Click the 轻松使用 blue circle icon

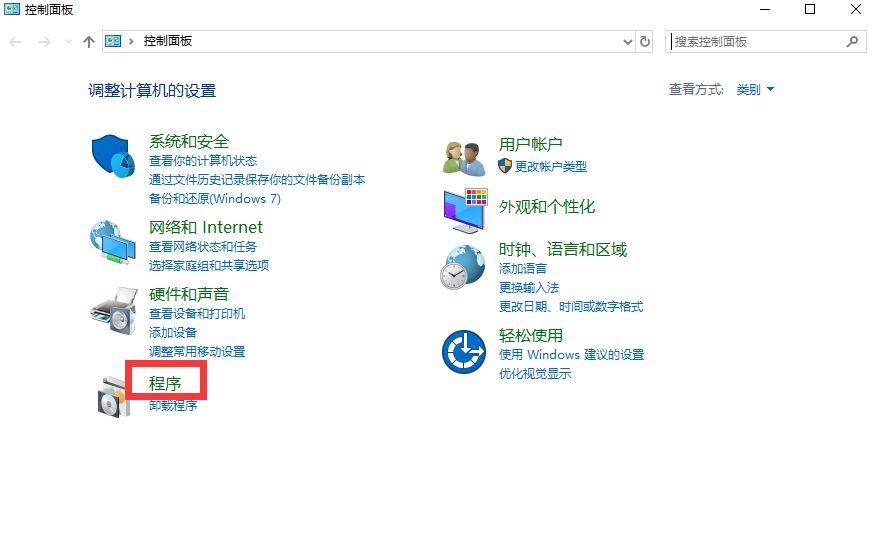point(464,352)
